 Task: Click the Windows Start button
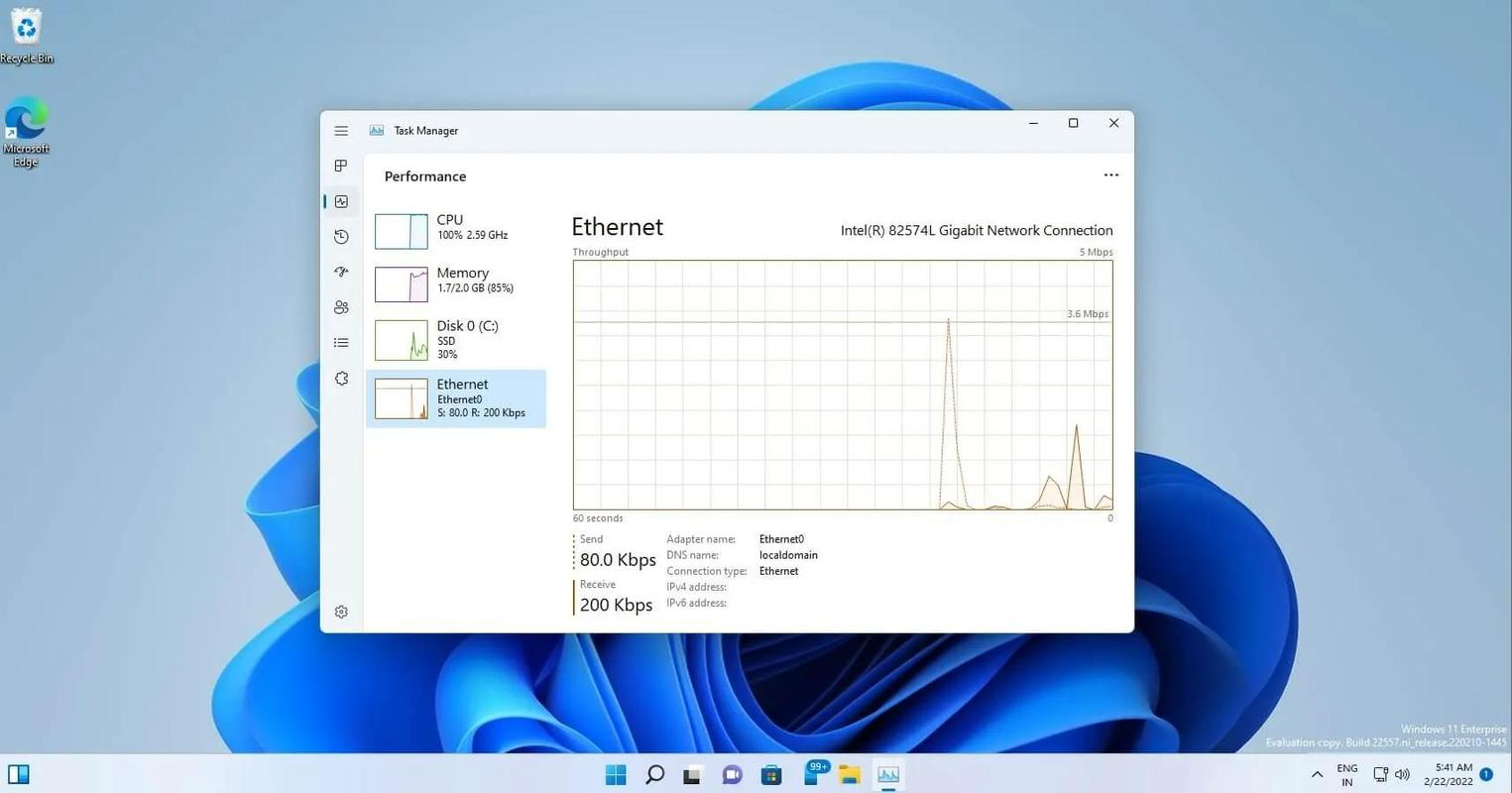pyautogui.click(x=616, y=774)
